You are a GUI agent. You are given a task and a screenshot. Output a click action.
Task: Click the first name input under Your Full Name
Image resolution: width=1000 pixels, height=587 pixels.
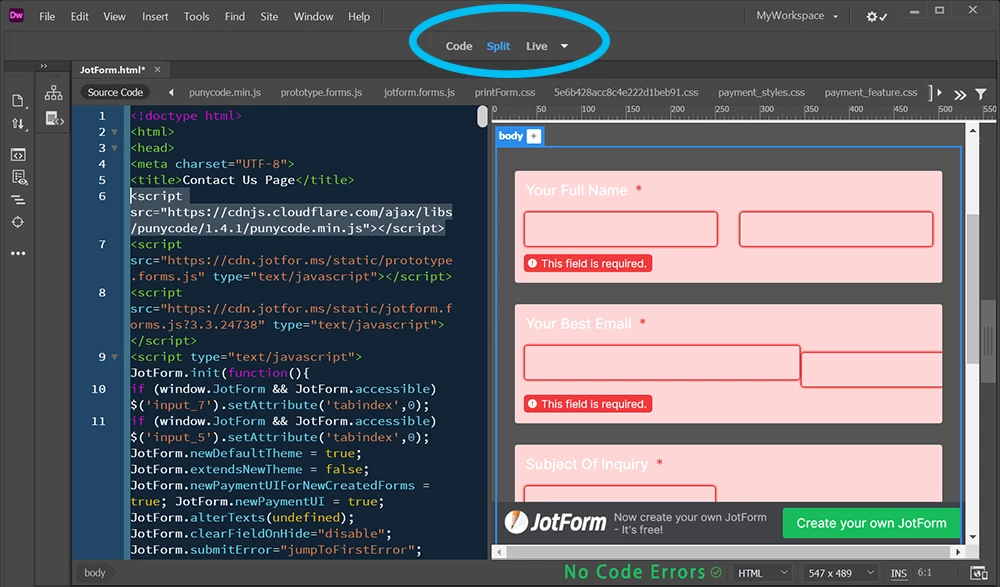[x=621, y=229]
